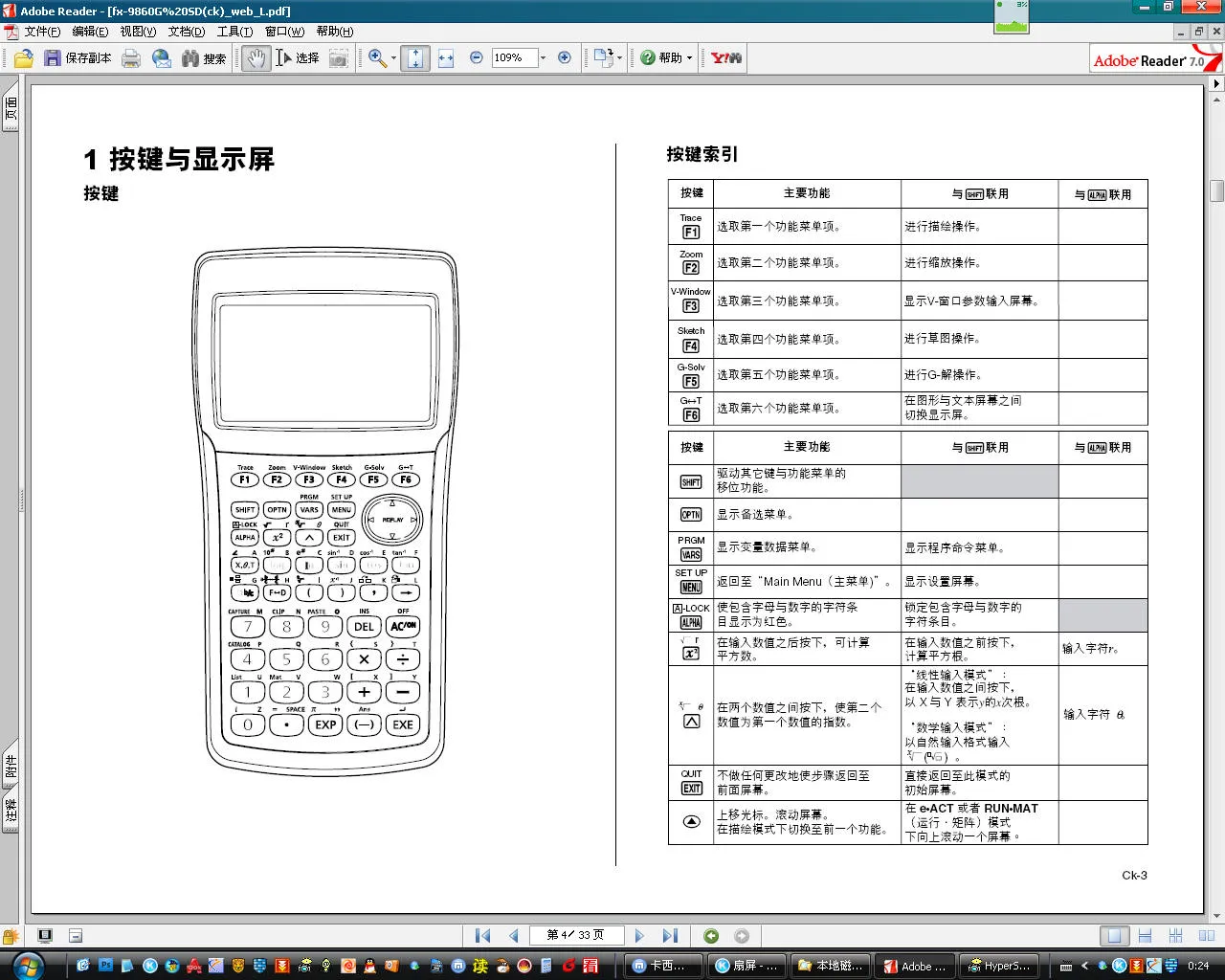Click the Yahoo toolbar icon
1225x980 pixels.
tap(723, 57)
